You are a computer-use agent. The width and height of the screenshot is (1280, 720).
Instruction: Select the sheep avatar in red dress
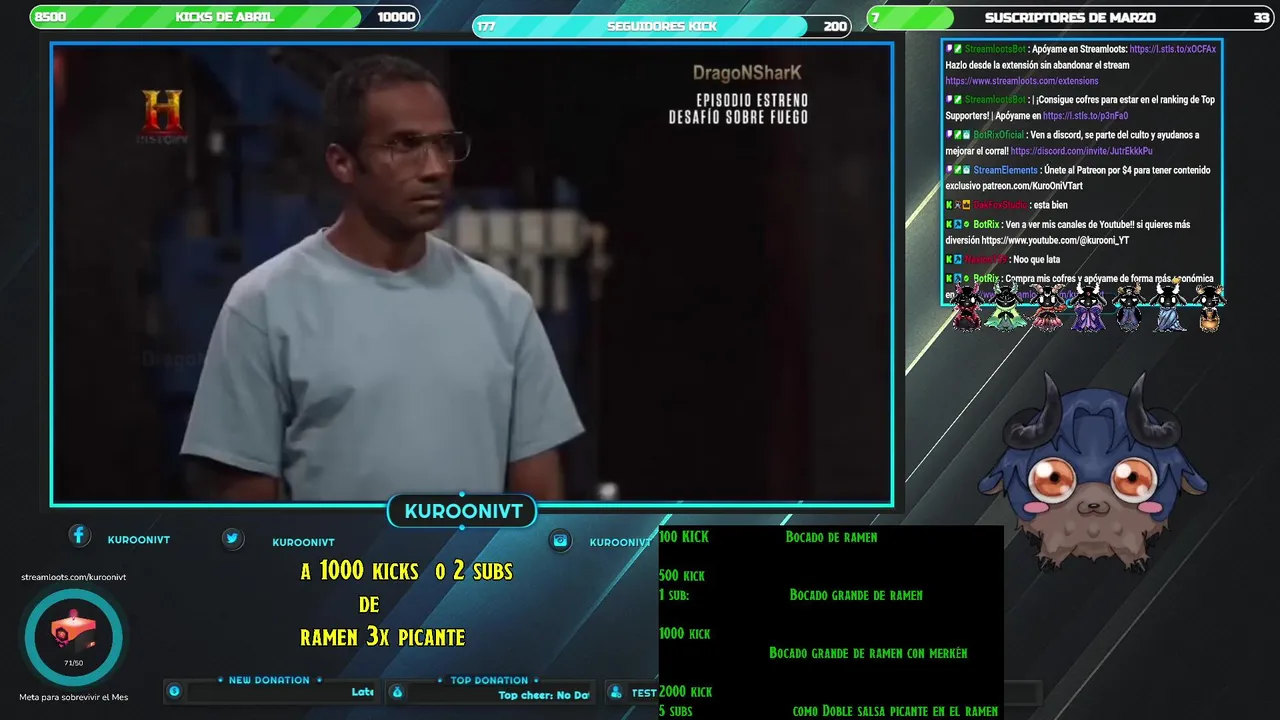[x=968, y=308]
